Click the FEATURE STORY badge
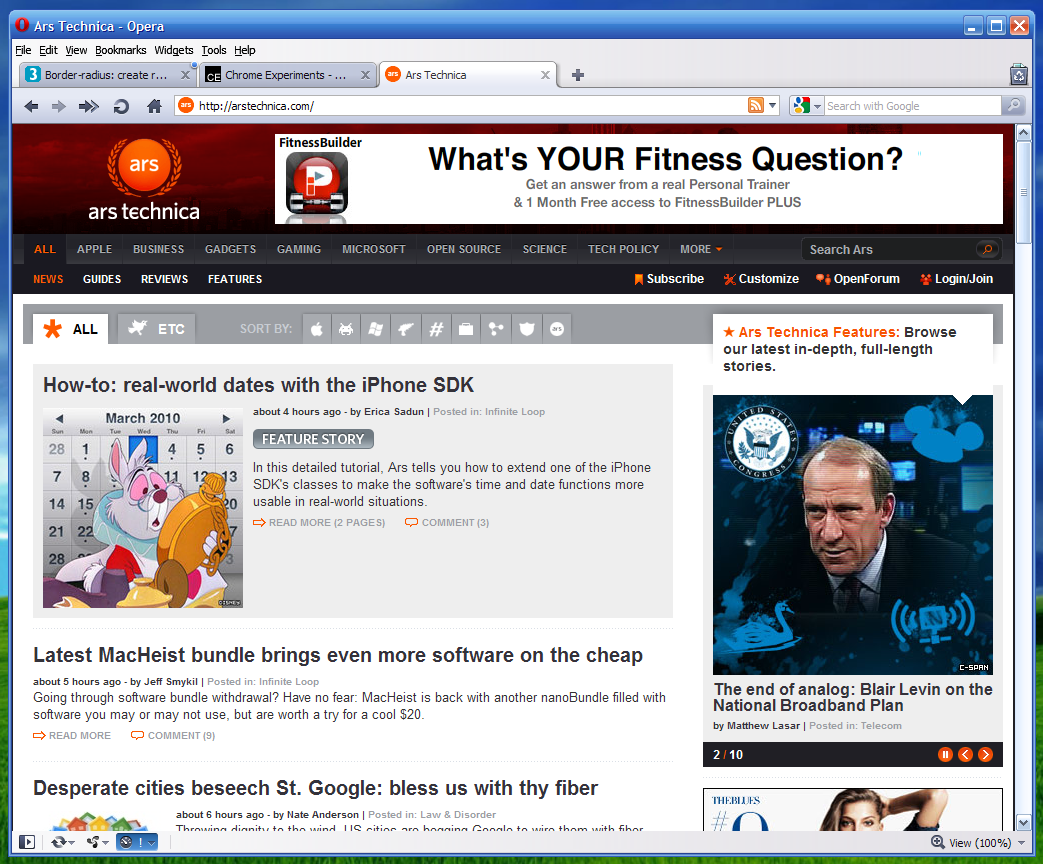This screenshot has height=864, width=1043. [313, 439]
